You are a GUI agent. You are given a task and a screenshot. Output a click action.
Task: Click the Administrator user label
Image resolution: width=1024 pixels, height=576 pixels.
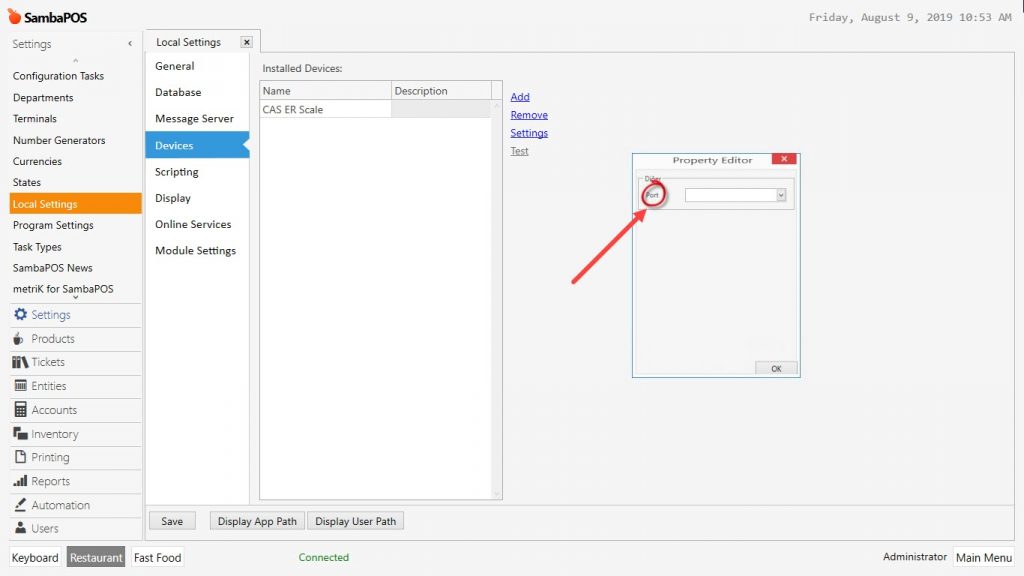(914, 556)
